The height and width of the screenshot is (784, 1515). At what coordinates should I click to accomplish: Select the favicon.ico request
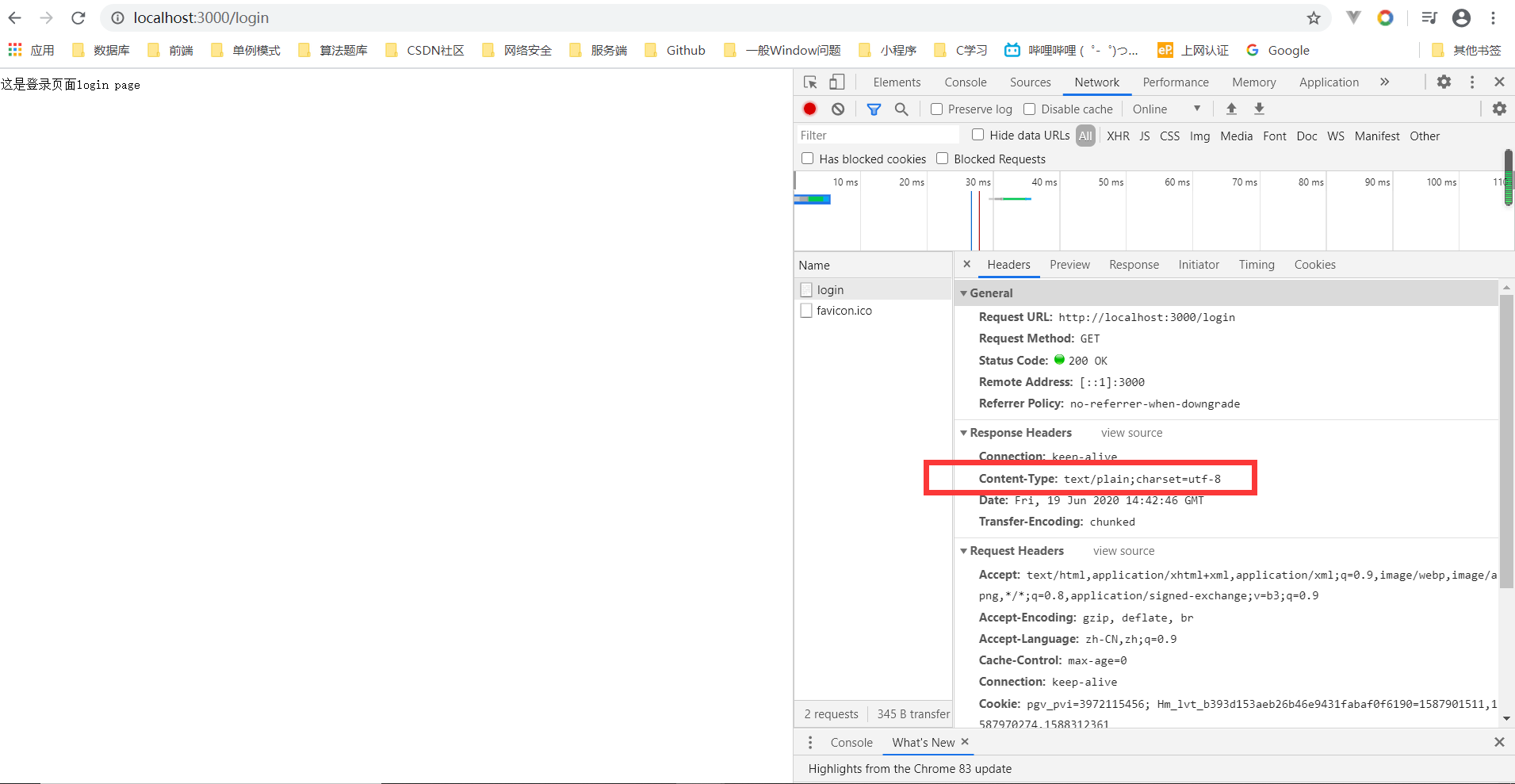(x=873, y=311)
